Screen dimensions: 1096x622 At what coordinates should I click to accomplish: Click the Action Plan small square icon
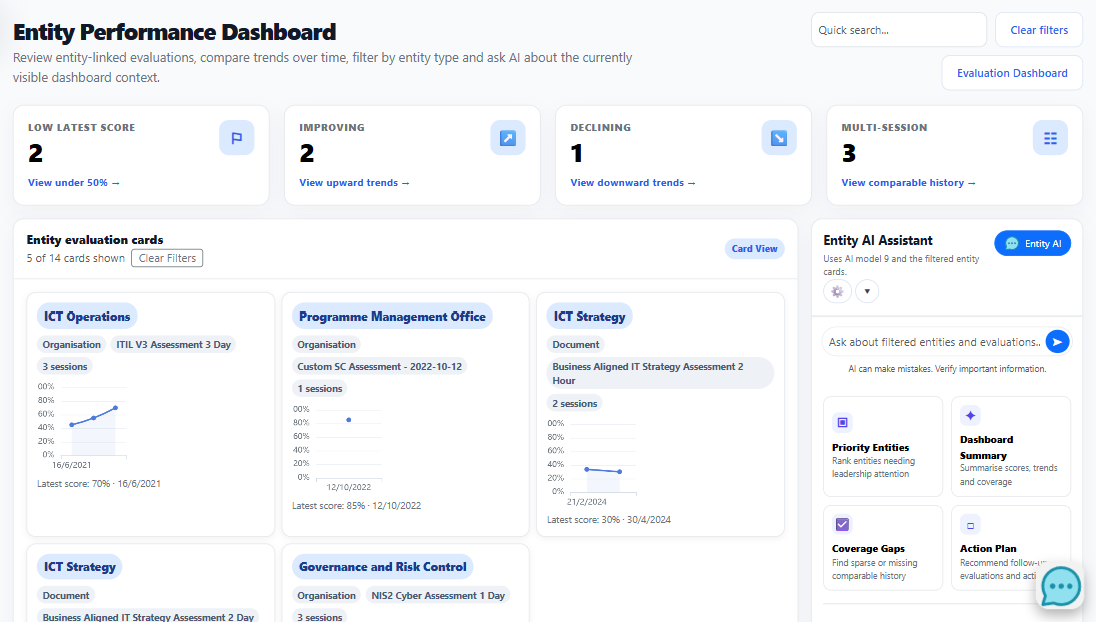coord(970,525)
